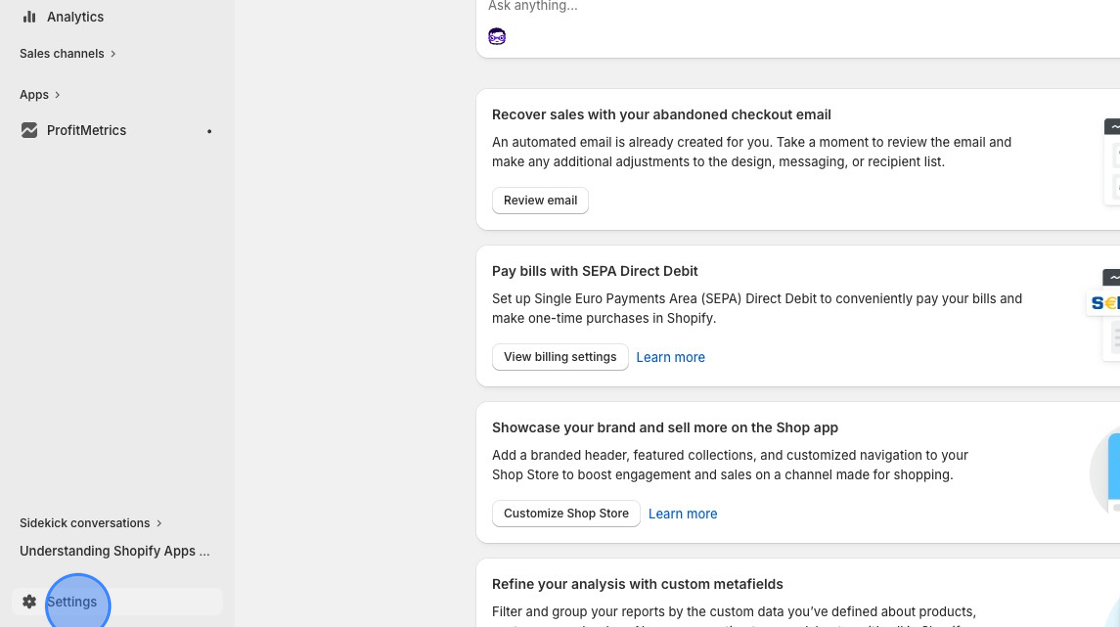The width and height of the screenshot is (1120, 627).
Task: Select the Pay bills with SEPA heading
Action: point(594,271)
